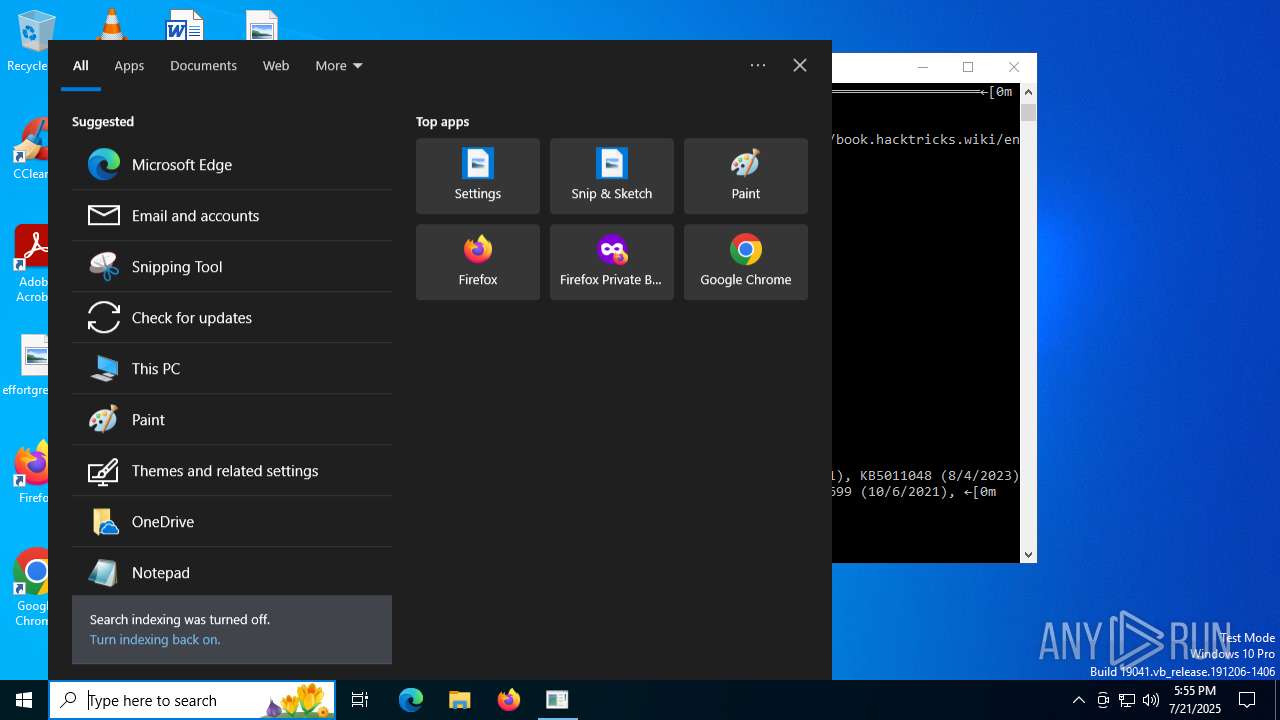Open OneDrive from suggestions

click(232, 522)
